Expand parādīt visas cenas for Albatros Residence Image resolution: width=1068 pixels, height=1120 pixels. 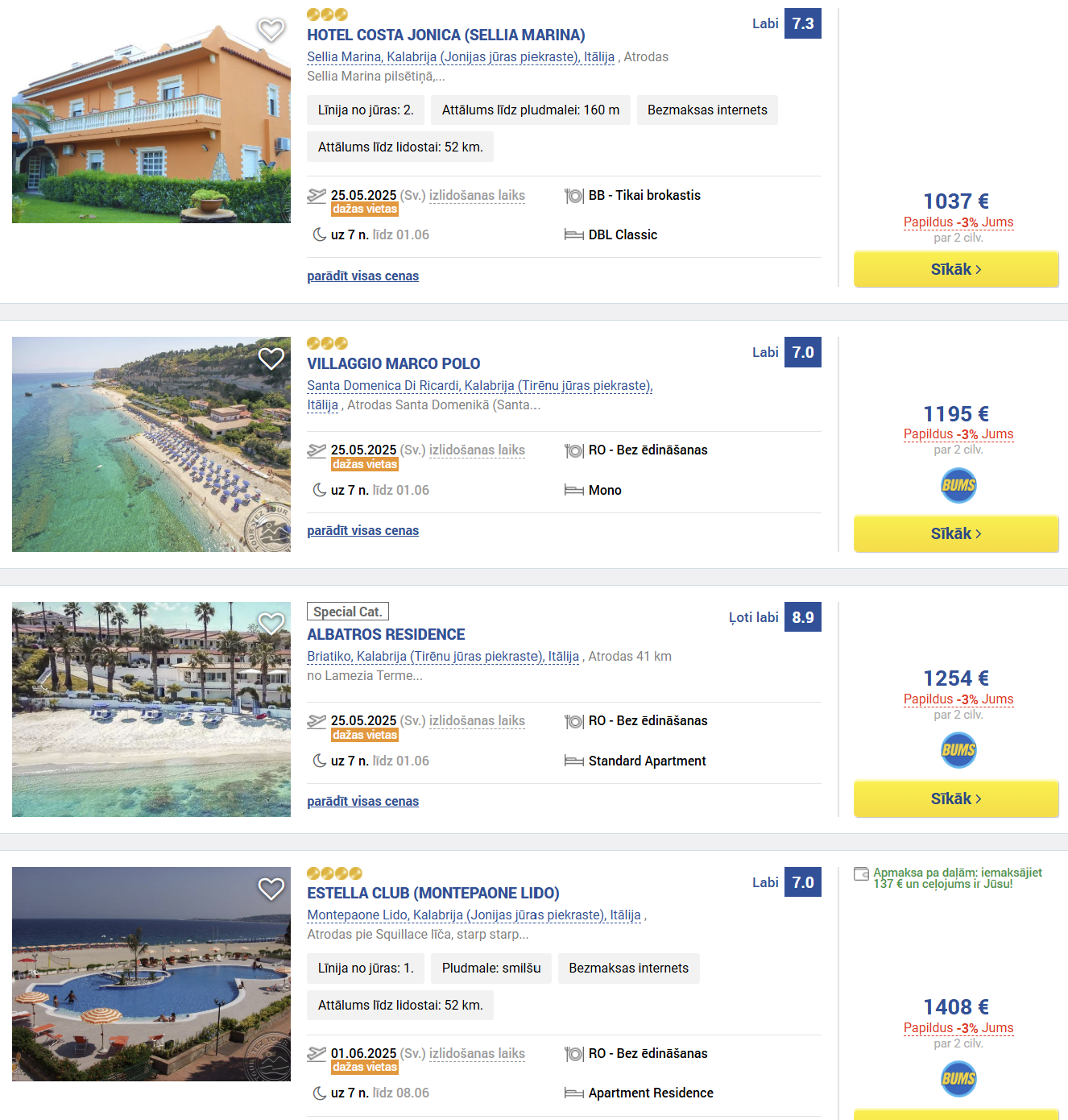pos(362,801)
